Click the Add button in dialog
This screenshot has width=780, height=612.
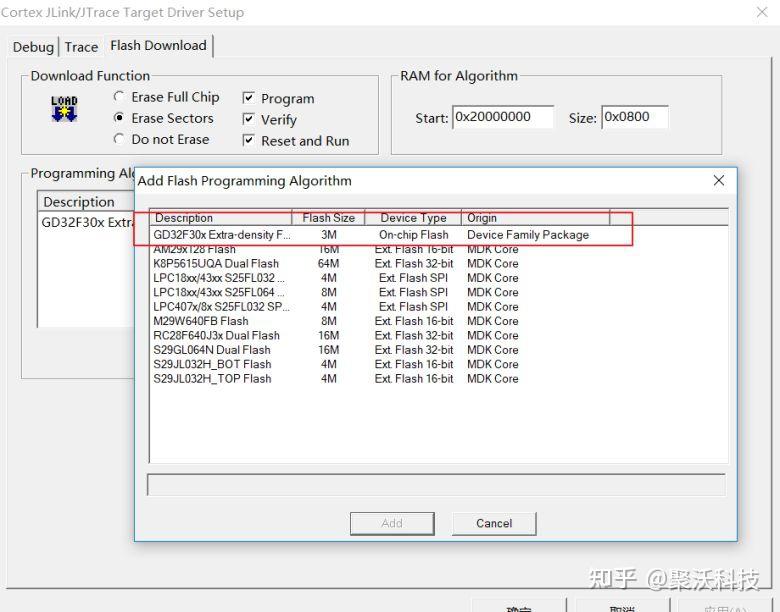click(392, 523)
